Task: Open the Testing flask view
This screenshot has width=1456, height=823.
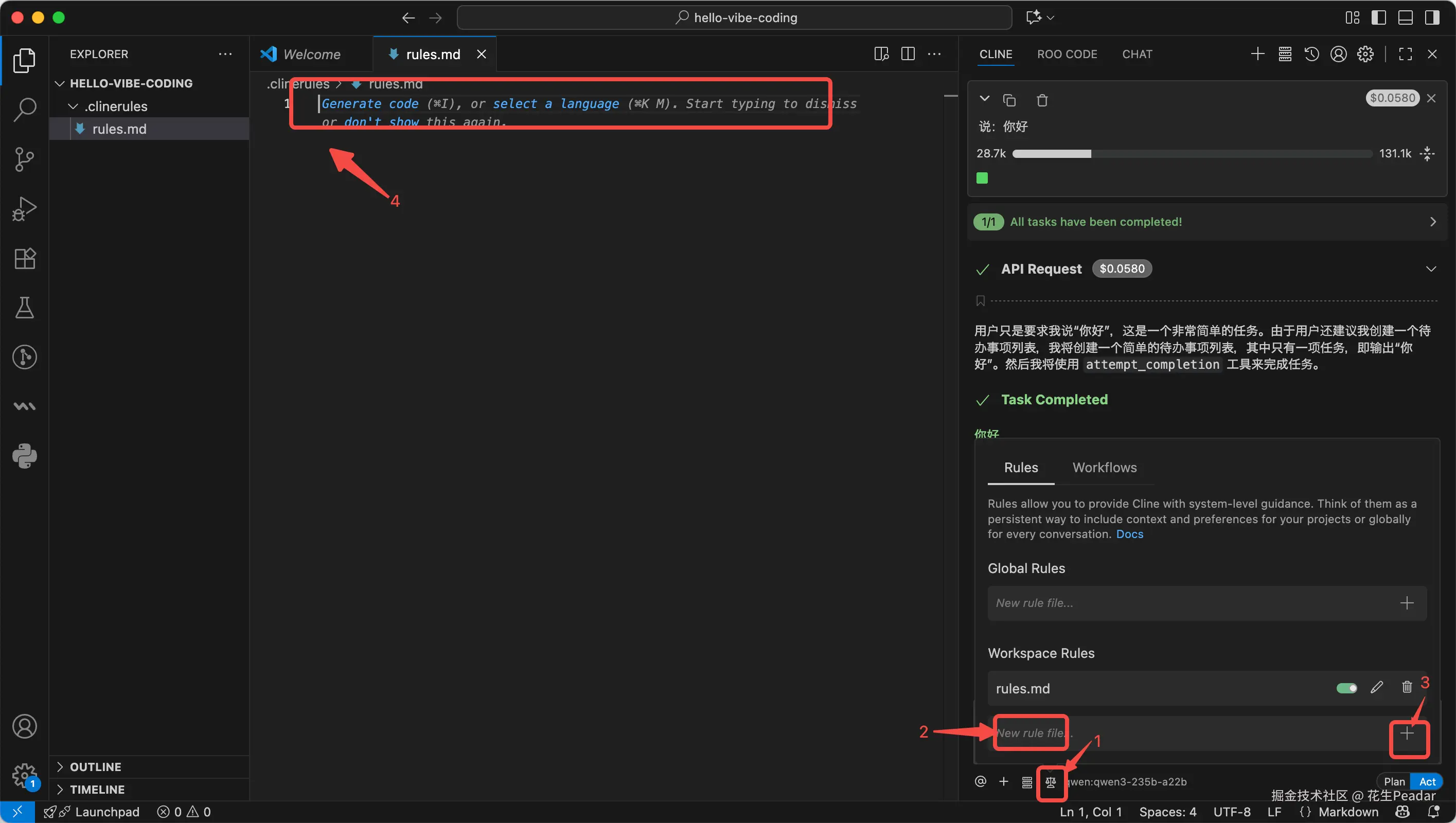Action: pos(24,308)
